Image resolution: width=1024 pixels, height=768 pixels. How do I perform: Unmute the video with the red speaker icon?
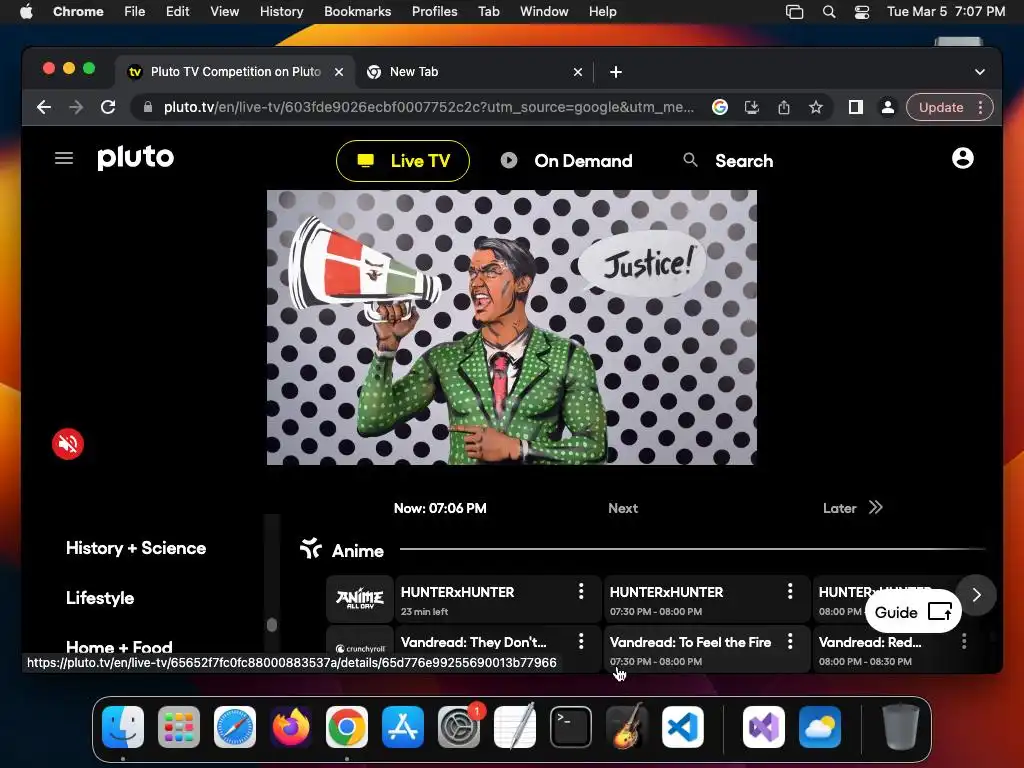(x=68, y=444)
